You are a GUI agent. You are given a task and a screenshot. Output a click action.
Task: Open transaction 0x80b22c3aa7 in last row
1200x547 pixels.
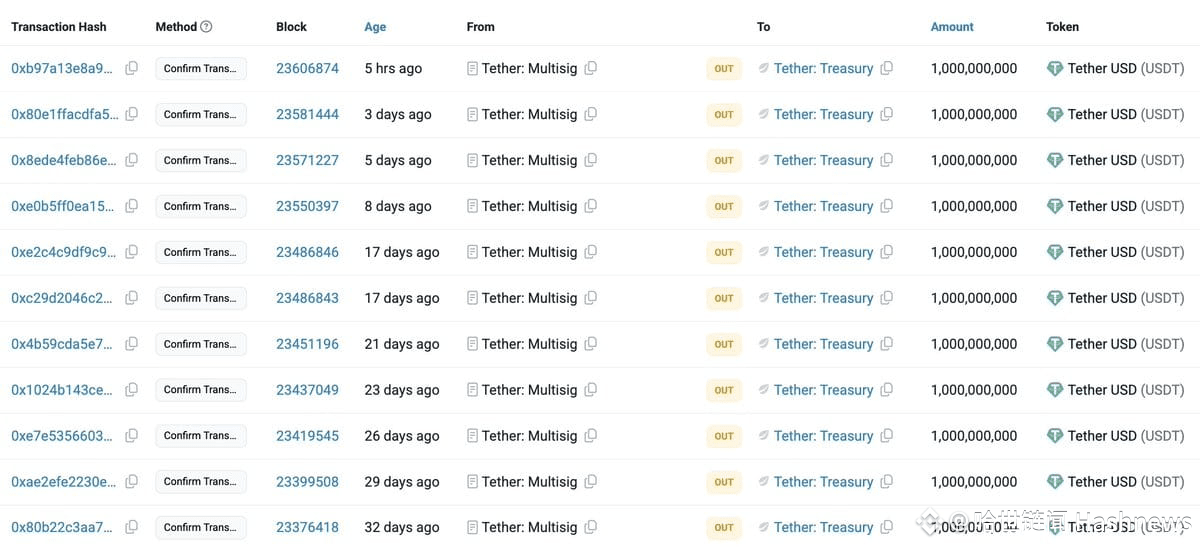61,527
